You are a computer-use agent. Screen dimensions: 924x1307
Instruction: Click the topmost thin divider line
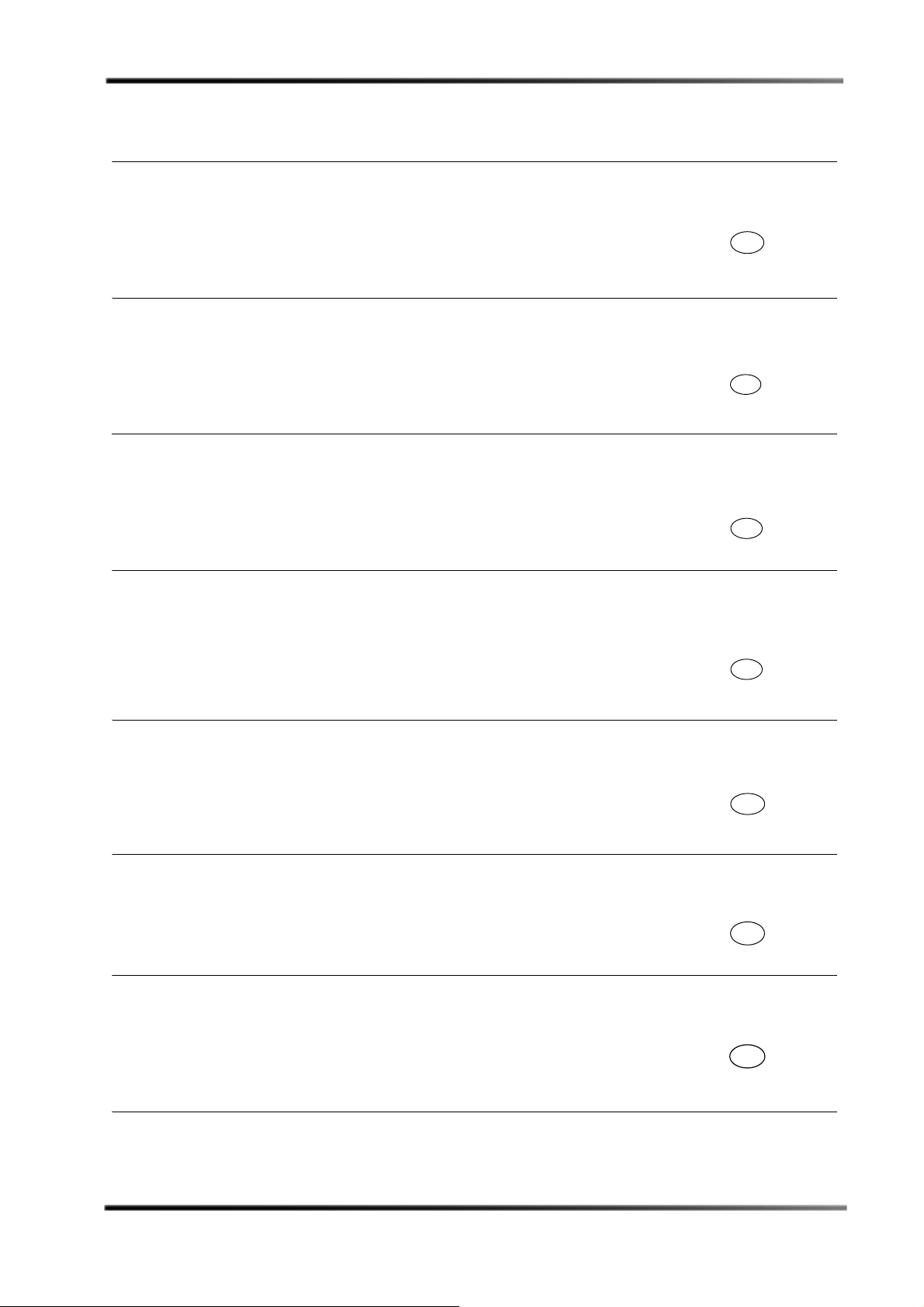[474, 162]
